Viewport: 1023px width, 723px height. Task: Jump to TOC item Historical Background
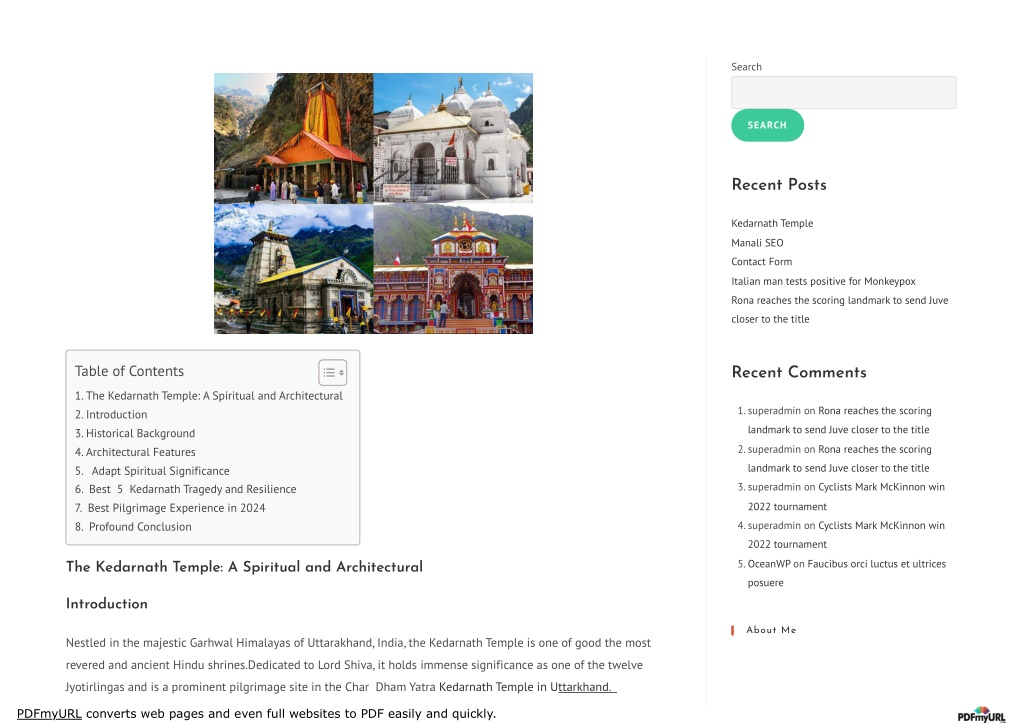click(135, 433)
